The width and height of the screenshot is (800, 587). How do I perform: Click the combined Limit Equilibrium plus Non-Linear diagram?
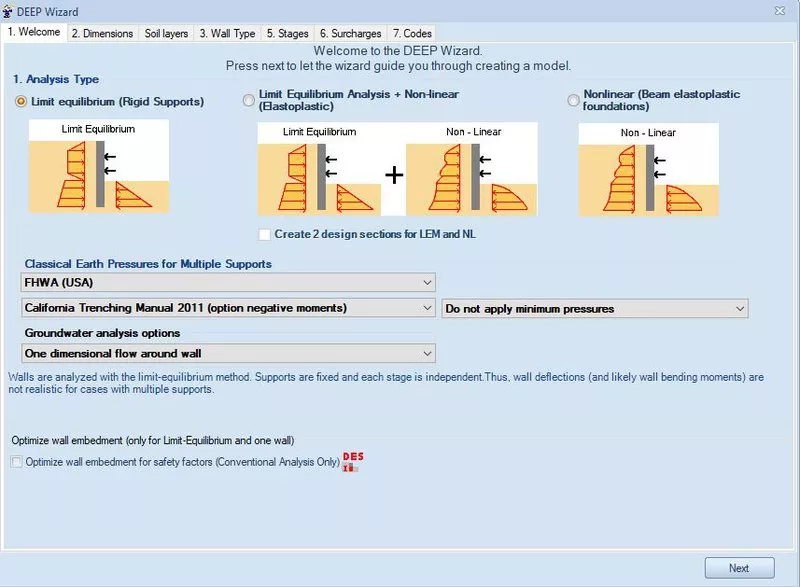pyautogui.click(x=397, y=169)
